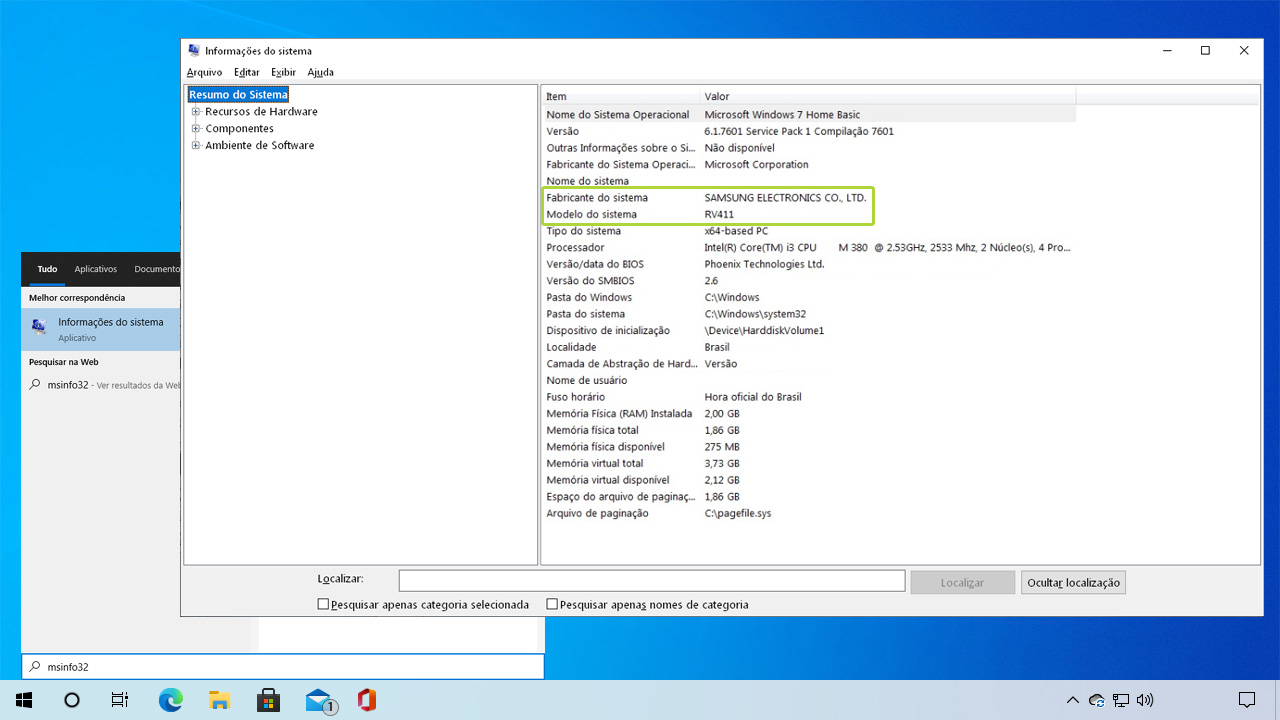Select Resumo do Sistema tree item
This screenshot has height=720, width=1280.
coord(238,95)
